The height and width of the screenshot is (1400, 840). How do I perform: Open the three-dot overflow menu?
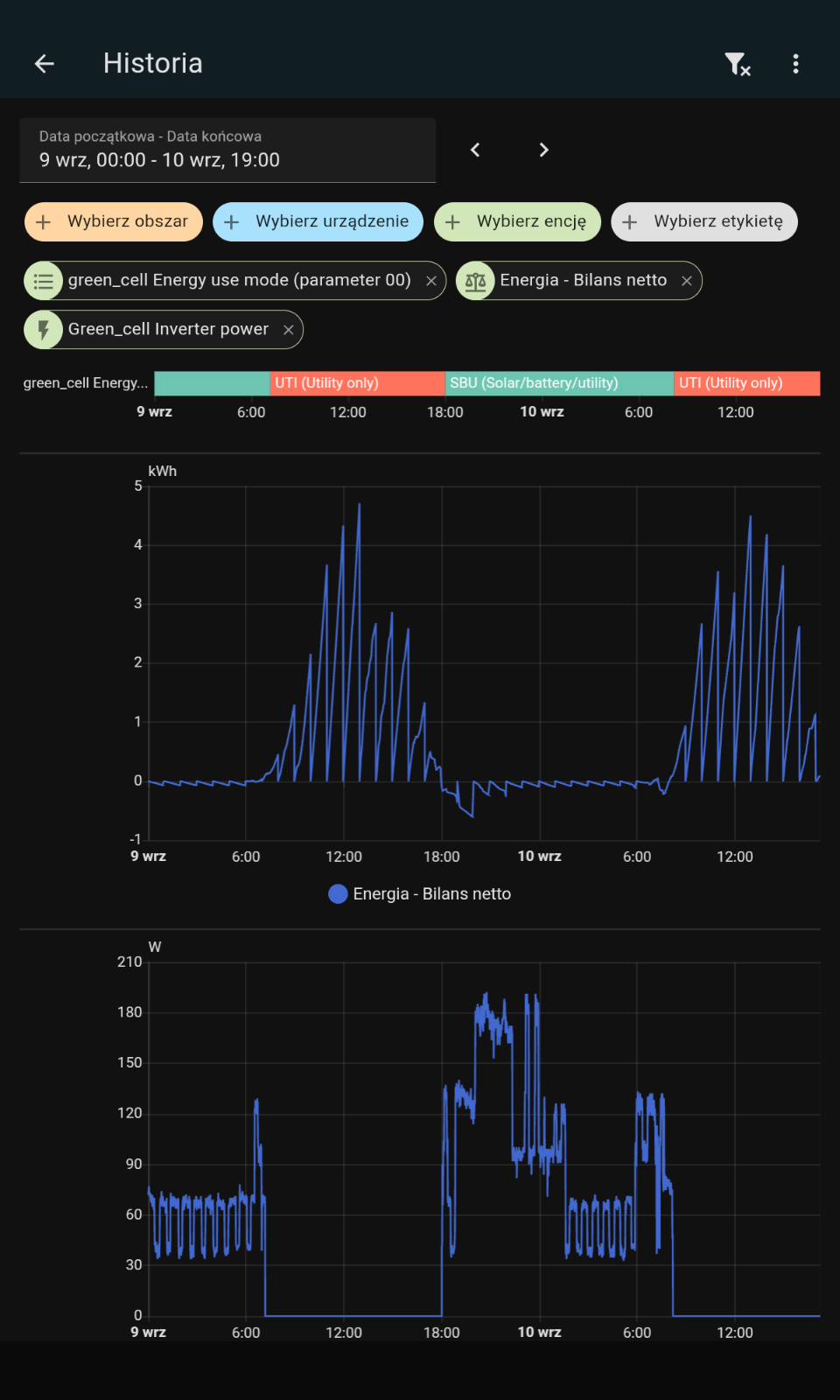tap(795, 63)
